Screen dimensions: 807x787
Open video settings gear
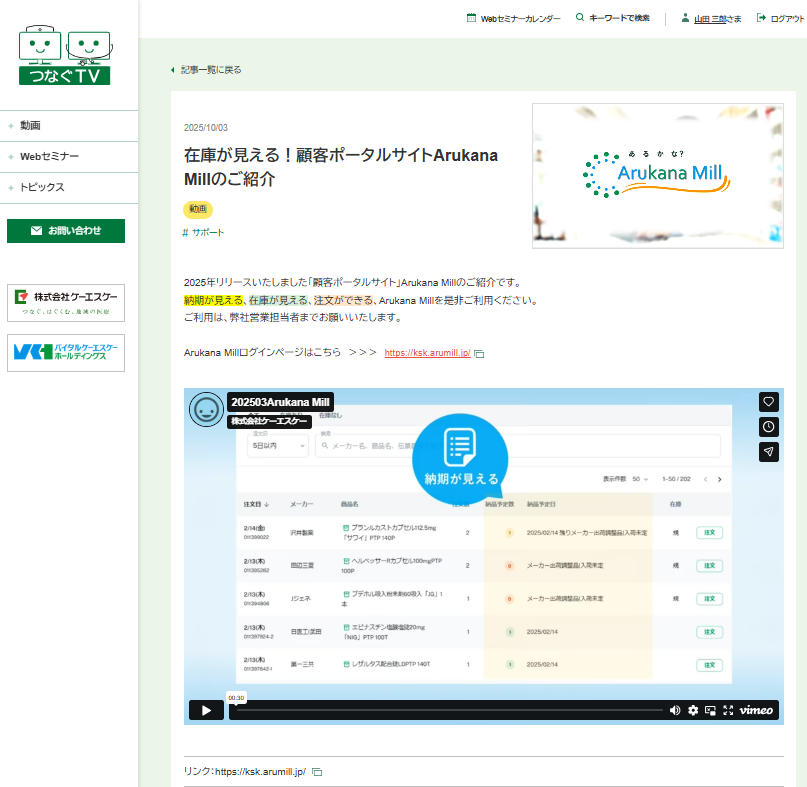(693, 710)
